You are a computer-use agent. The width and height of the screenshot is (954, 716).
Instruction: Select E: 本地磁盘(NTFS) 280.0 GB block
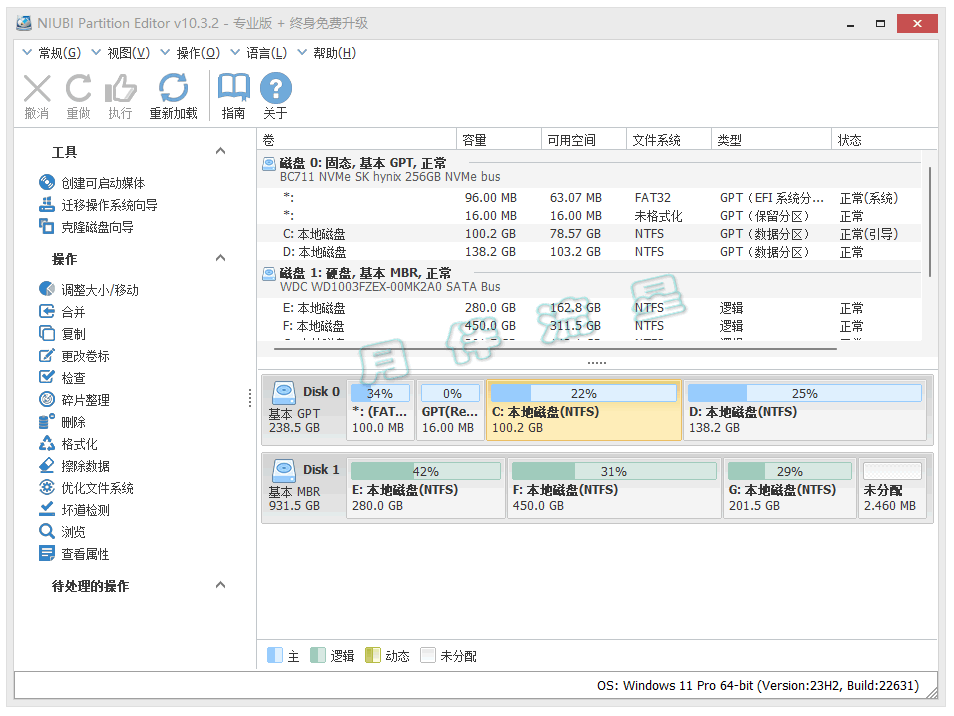tap(425, 488)
